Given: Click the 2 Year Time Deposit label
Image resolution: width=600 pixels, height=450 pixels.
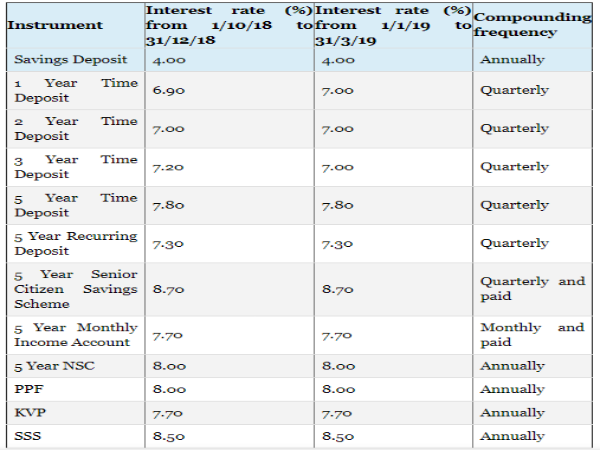Looking at the screenshot, I should click(75, 128).
